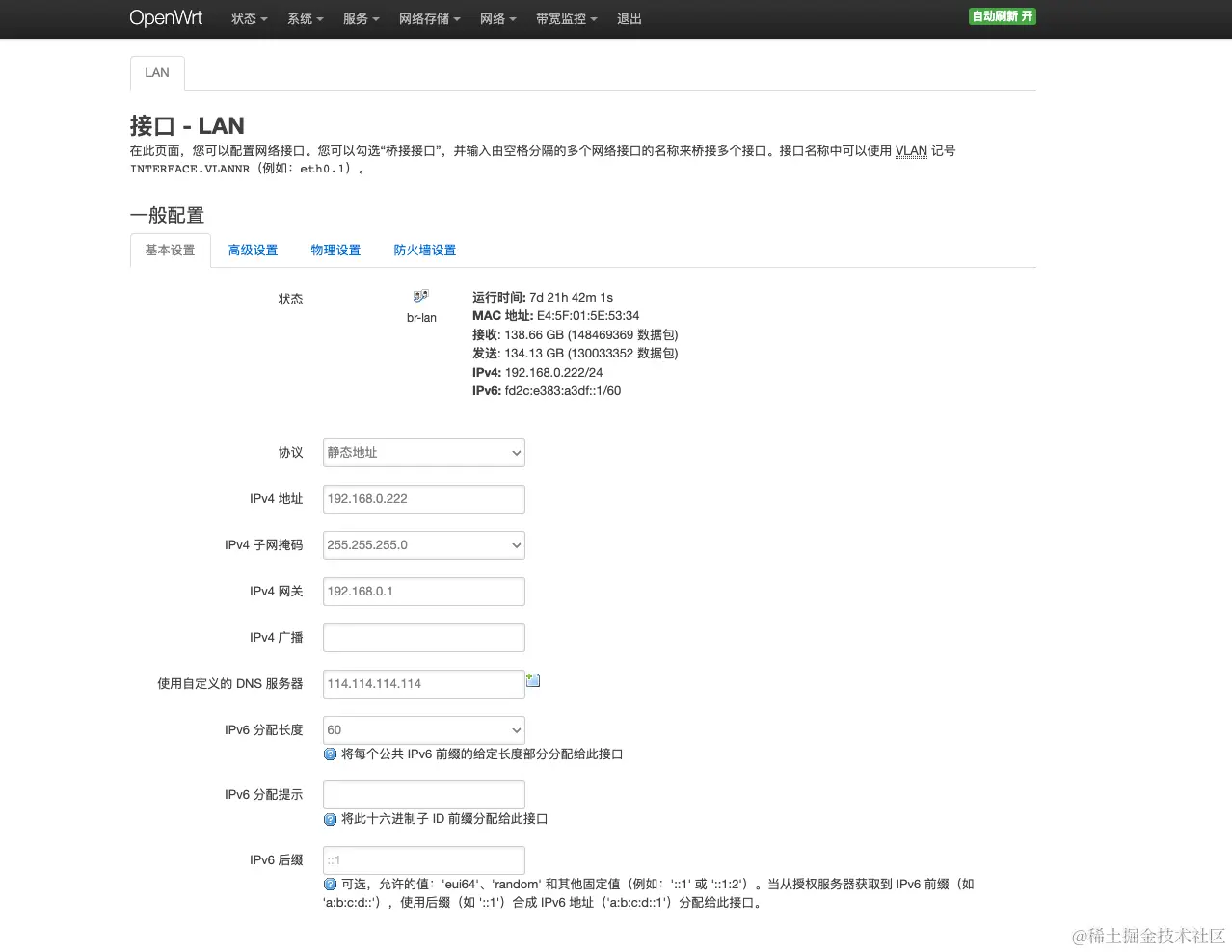This screenshot has width=1232, height=952.
Task: Open the 协议 protocol dropdown
Action: click(423, 452)
